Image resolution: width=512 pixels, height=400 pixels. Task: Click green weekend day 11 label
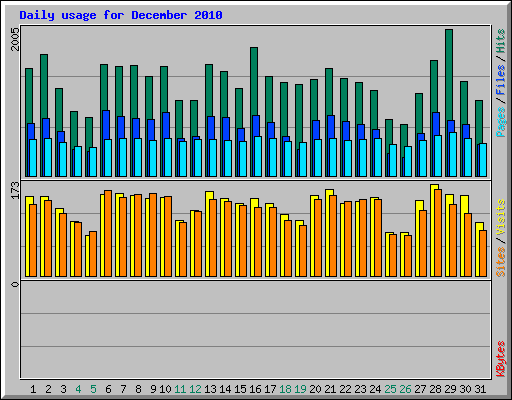click(x=180, y=389)
